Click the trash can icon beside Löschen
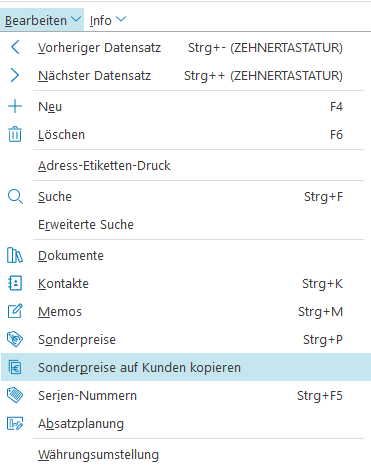This screenshot has width=371, height=467. tap(15, 134)
